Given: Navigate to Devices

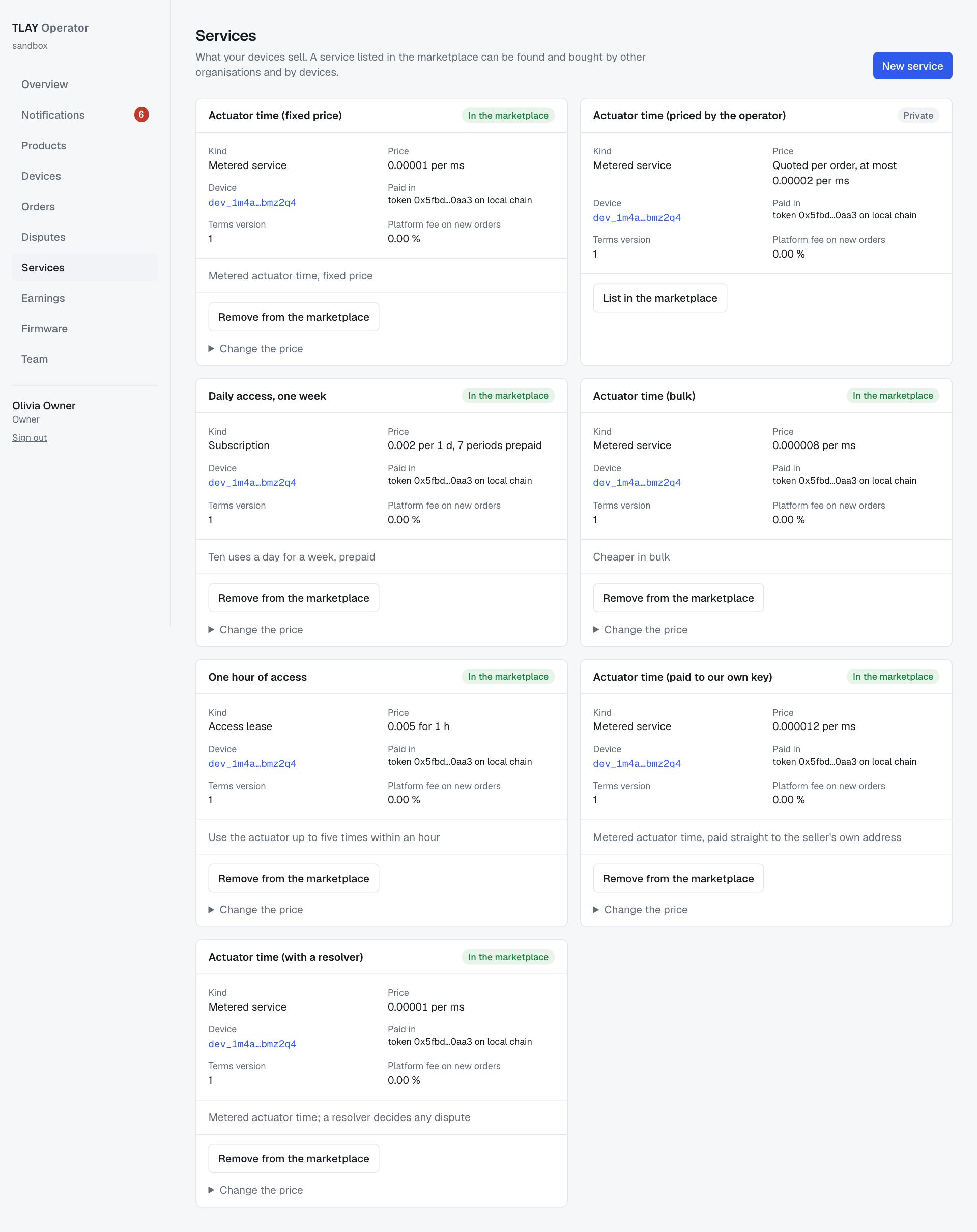Looking at the screenshot, I should [x=84, y=176].
